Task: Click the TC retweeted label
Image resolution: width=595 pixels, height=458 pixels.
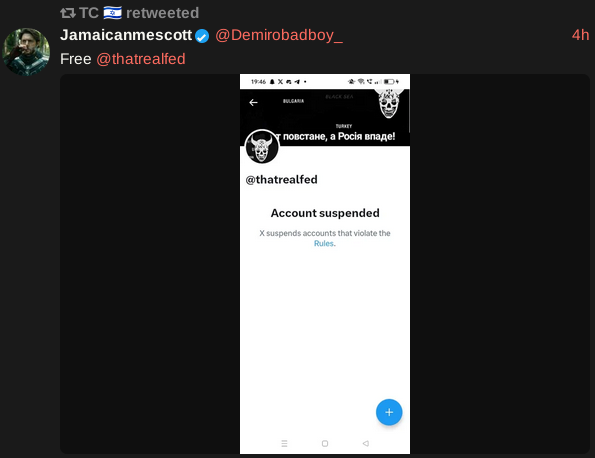Action: tap(139, 13)
